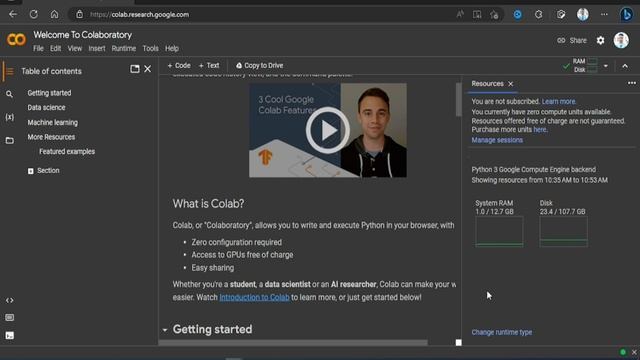Click the browser address bar URL
The image size is (640, 360).
[140, 15]
